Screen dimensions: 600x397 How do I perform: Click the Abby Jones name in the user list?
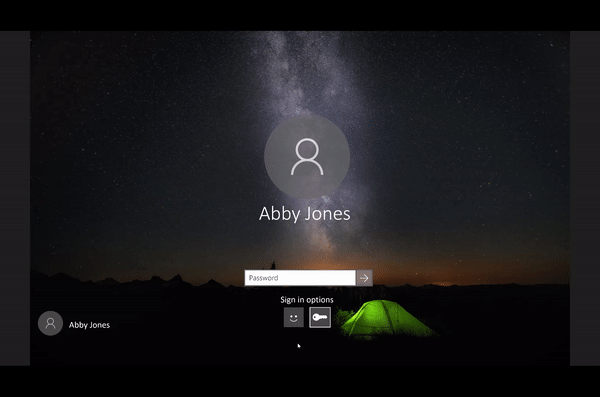tap(89, 325)
